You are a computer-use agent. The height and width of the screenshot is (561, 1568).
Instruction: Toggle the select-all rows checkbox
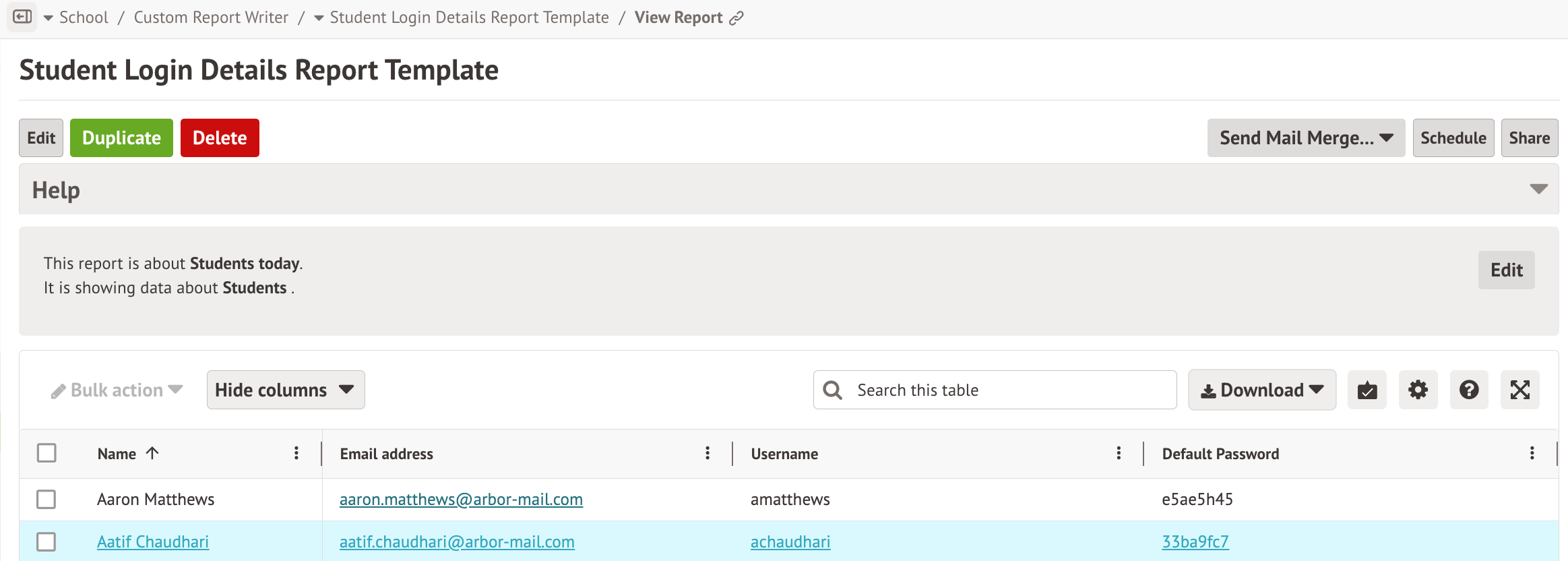pos(46,452)
